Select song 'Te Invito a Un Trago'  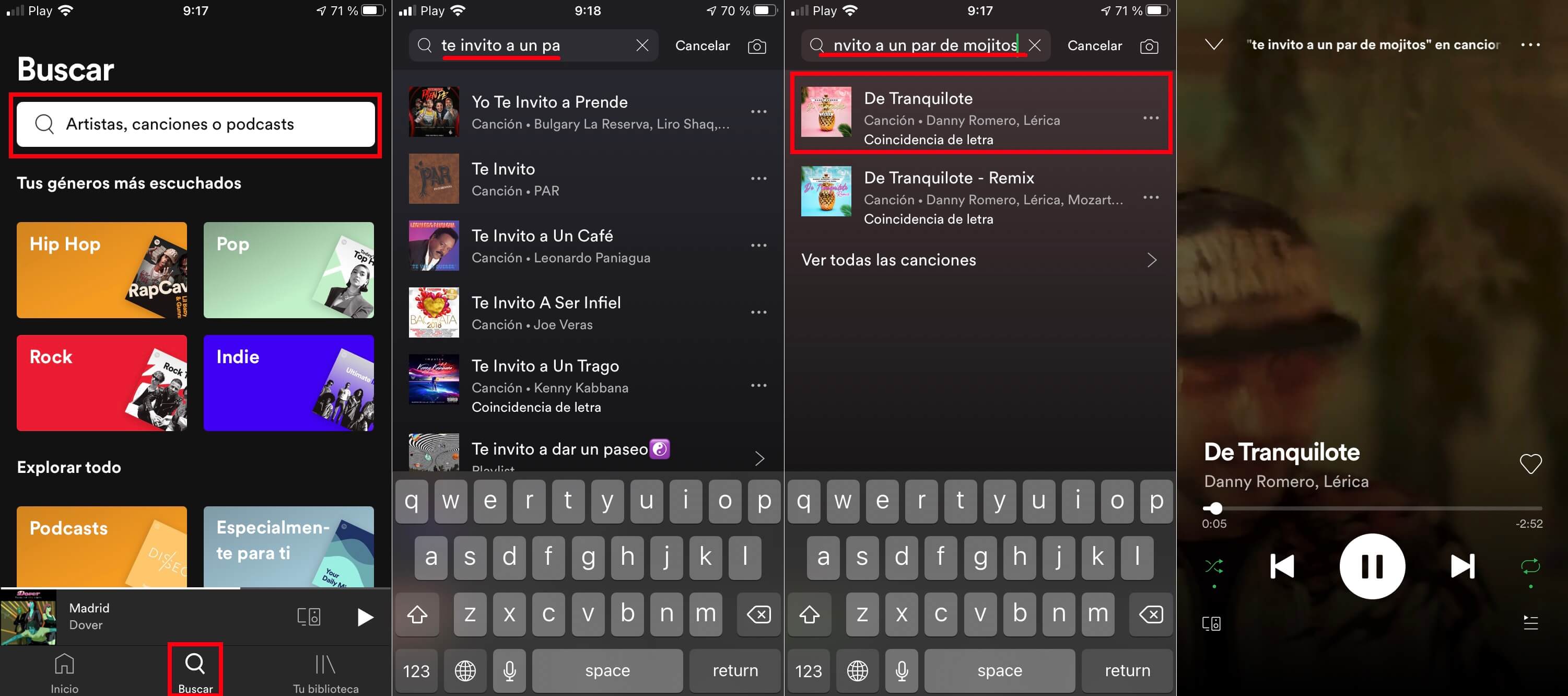click(x=588, y=386)
